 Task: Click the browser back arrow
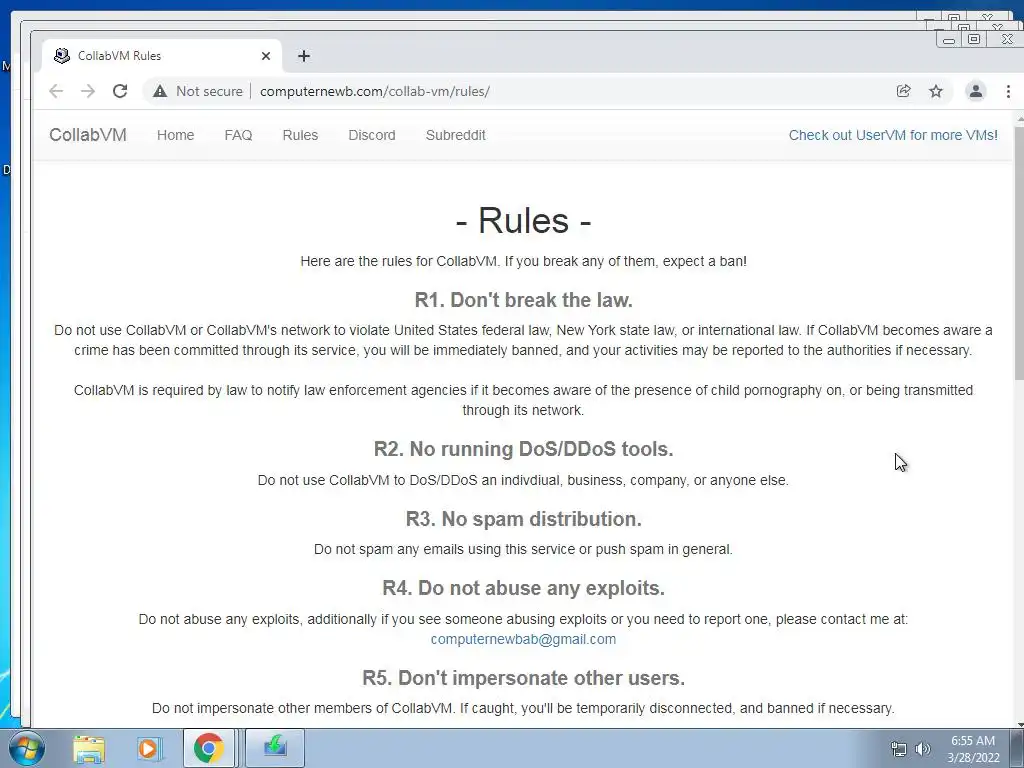tap(56, 91)
